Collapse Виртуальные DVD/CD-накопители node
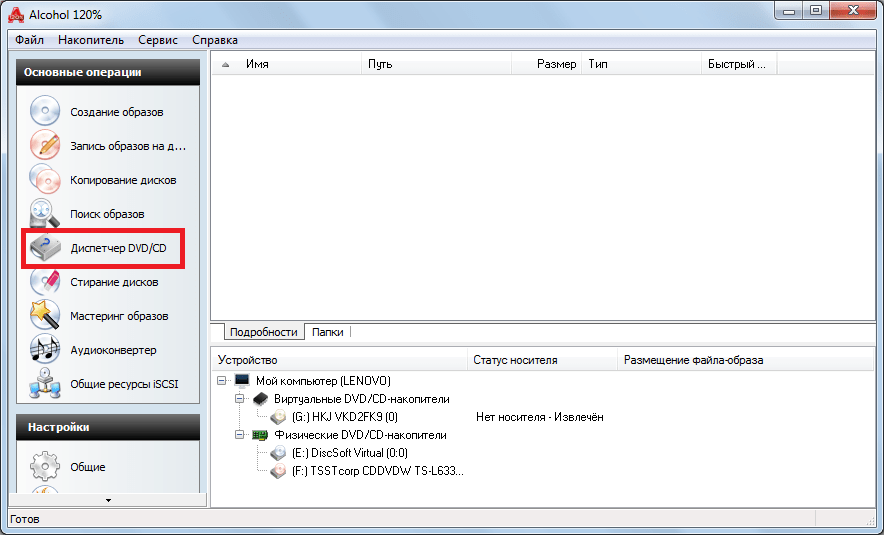Viewport: 884px width, 535px height. (240, 399)
